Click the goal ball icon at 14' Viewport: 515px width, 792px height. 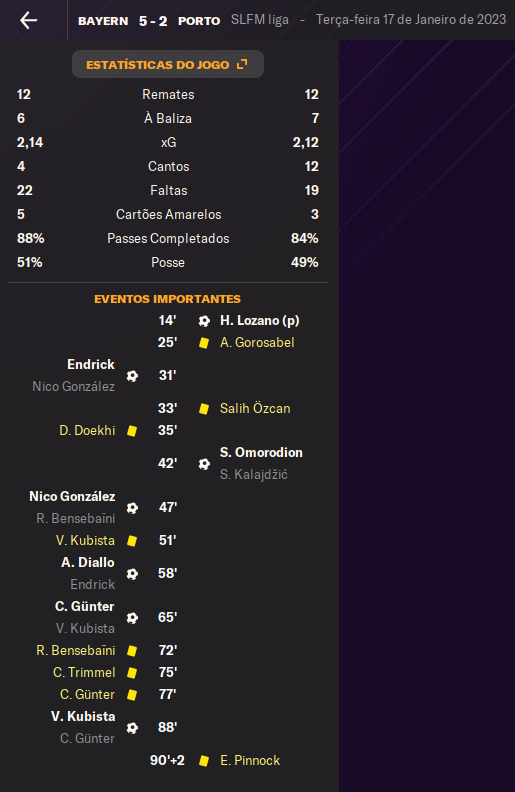[x=204, y=321]
